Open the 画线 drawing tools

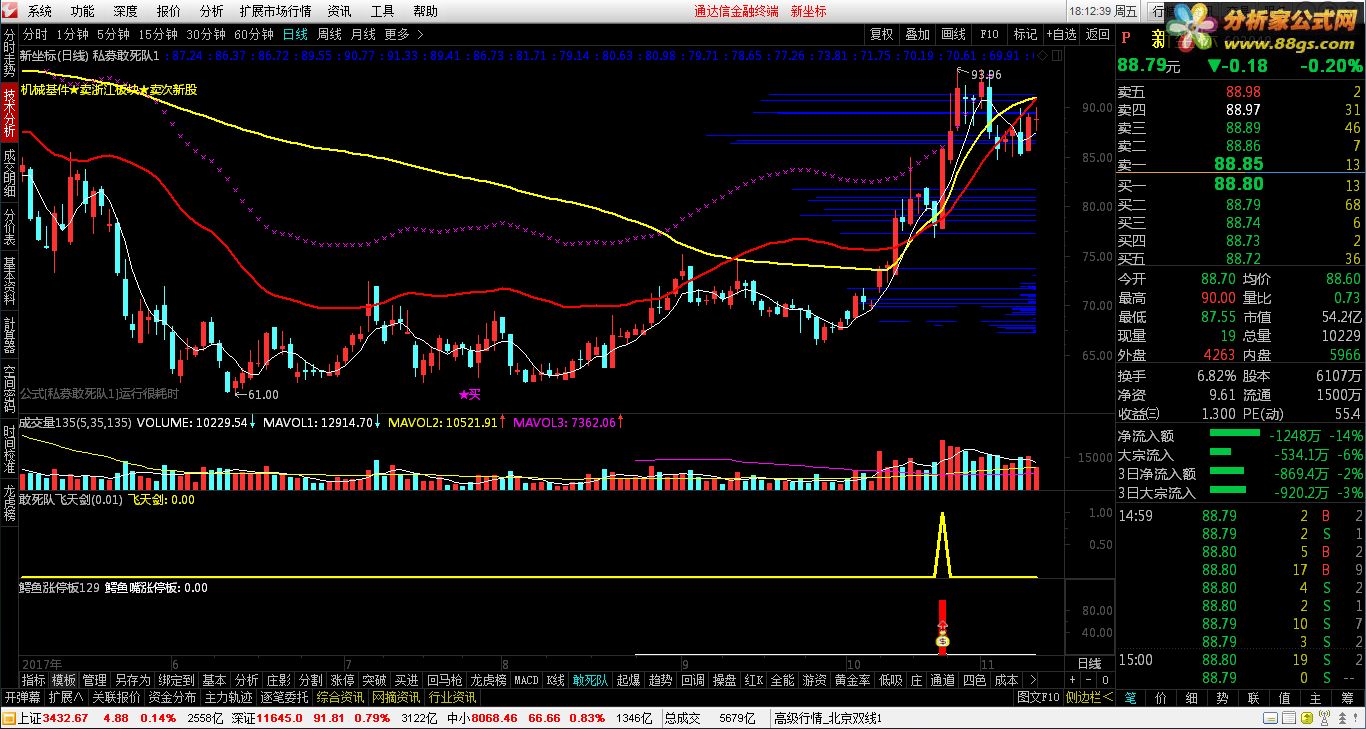(954, 34)
